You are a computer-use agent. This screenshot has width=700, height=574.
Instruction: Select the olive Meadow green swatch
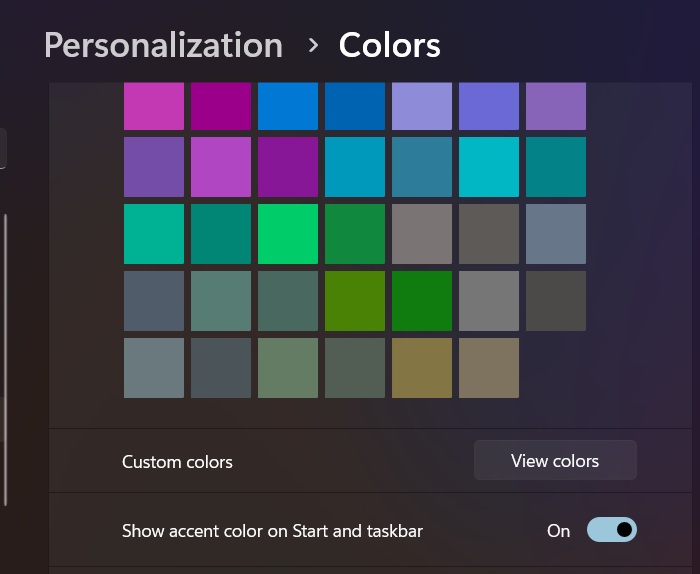click(x=354, y=301)
